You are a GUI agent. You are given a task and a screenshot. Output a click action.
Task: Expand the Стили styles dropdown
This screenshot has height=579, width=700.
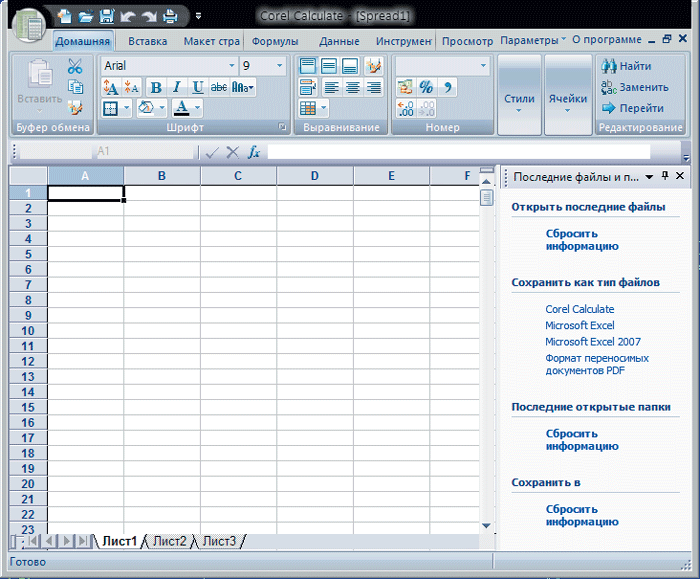click(519, 98)
